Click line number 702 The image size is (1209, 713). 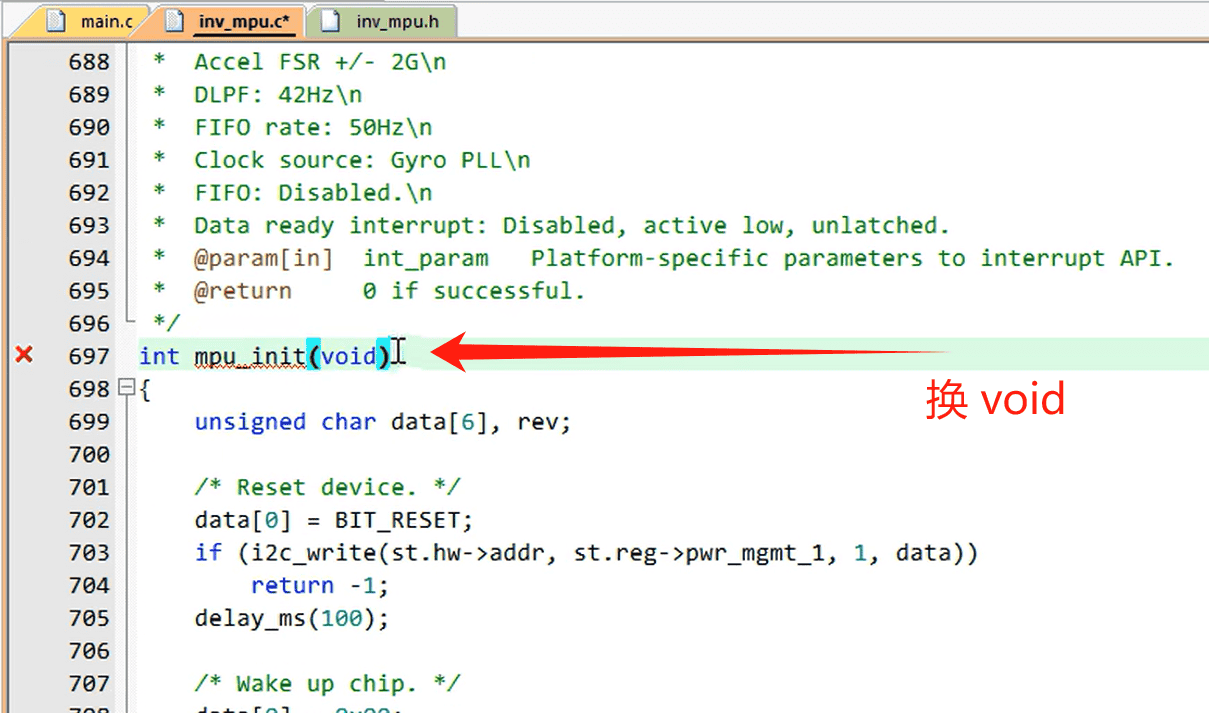[89, 520]
